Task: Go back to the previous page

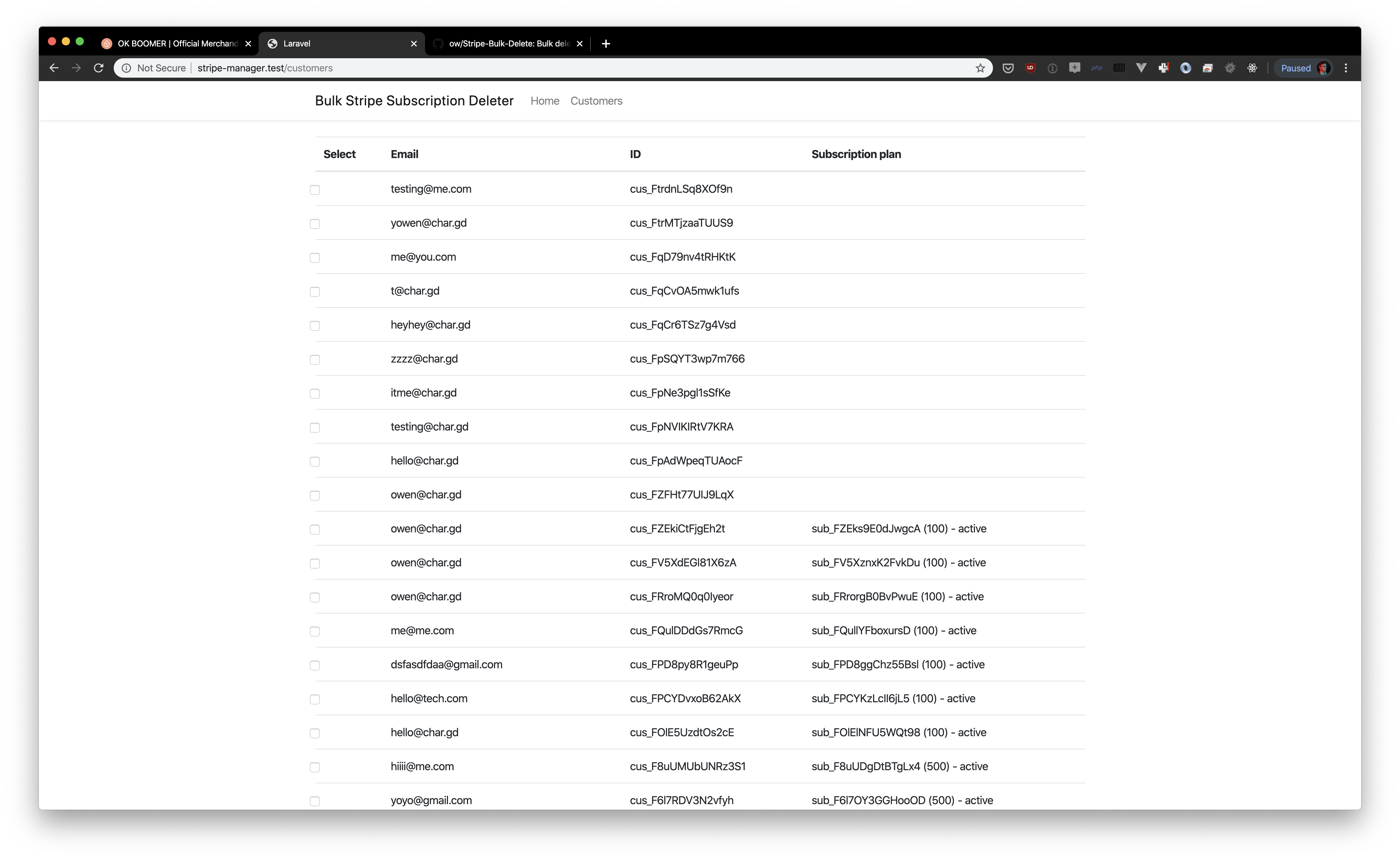Action: 54,68
